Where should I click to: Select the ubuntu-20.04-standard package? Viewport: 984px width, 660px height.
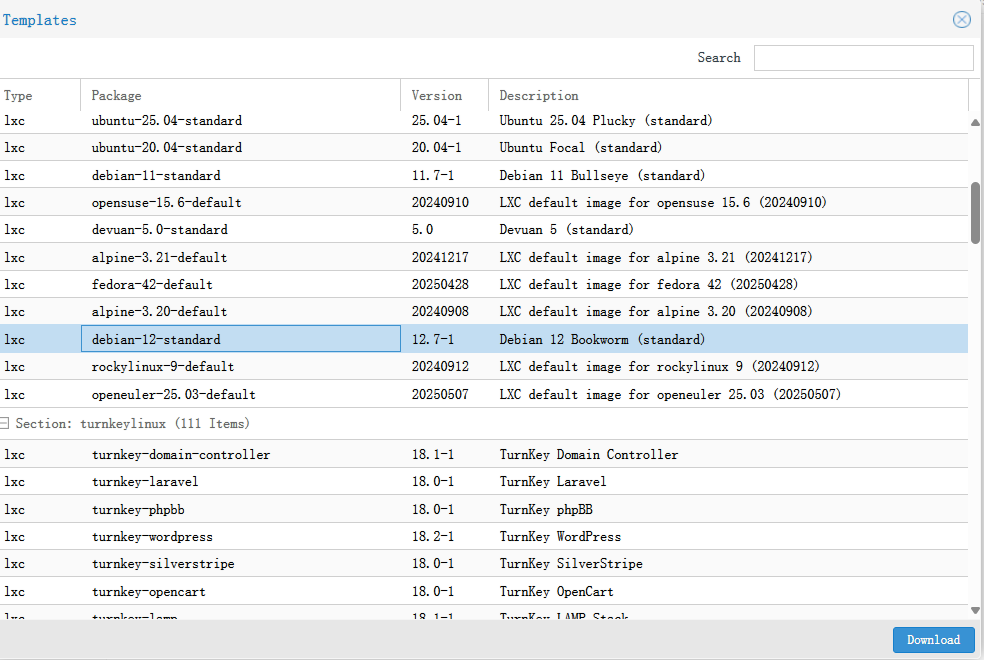tap(166, 148)
